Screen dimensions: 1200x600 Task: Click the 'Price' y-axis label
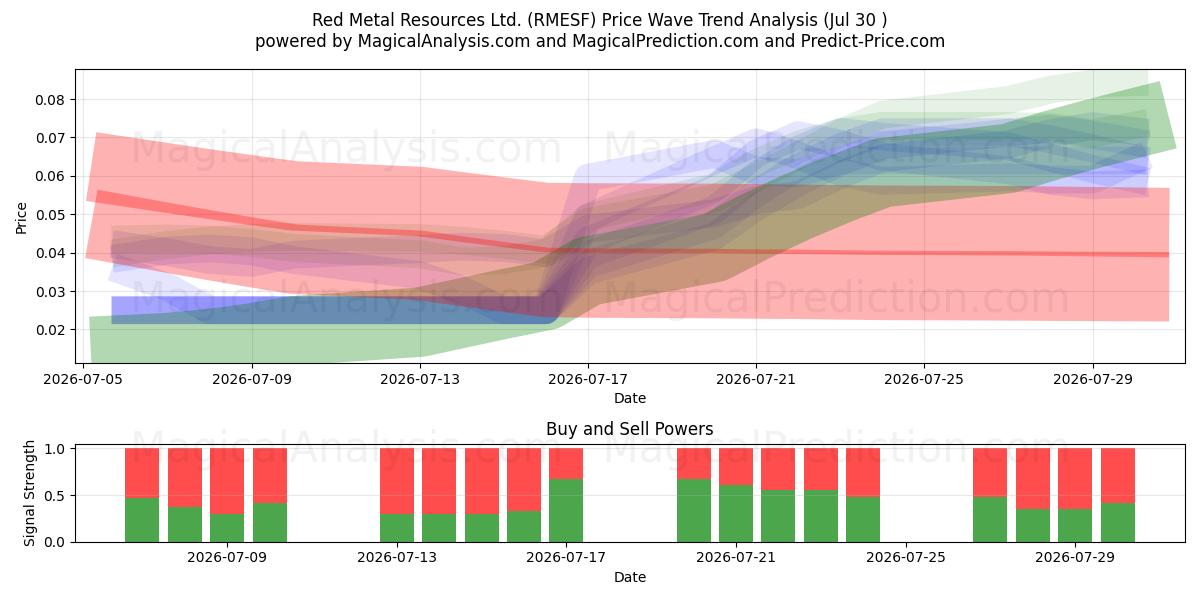22,216
